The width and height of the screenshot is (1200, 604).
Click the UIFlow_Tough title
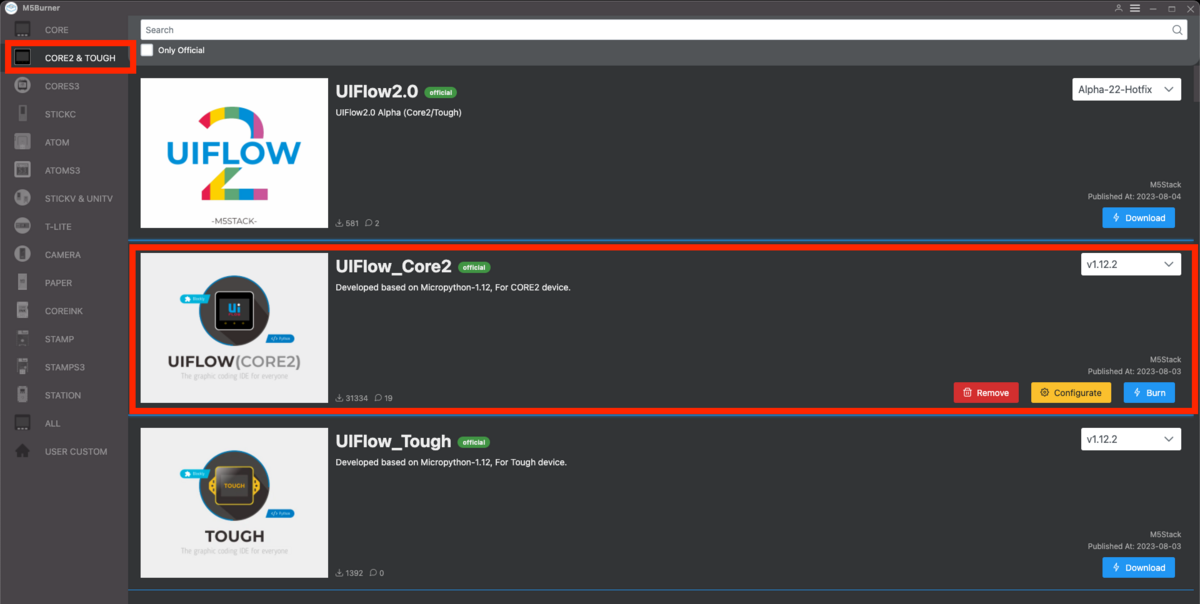pyautogui.click(x=394, y=441)
